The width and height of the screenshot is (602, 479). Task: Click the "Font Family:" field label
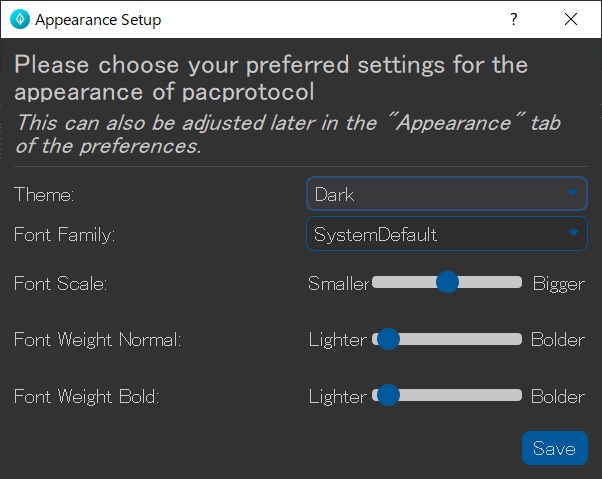(65, 235)
